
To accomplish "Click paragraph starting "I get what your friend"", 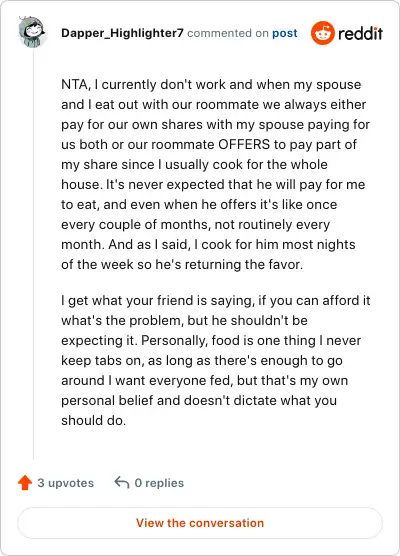I will (x=216, y=360).
